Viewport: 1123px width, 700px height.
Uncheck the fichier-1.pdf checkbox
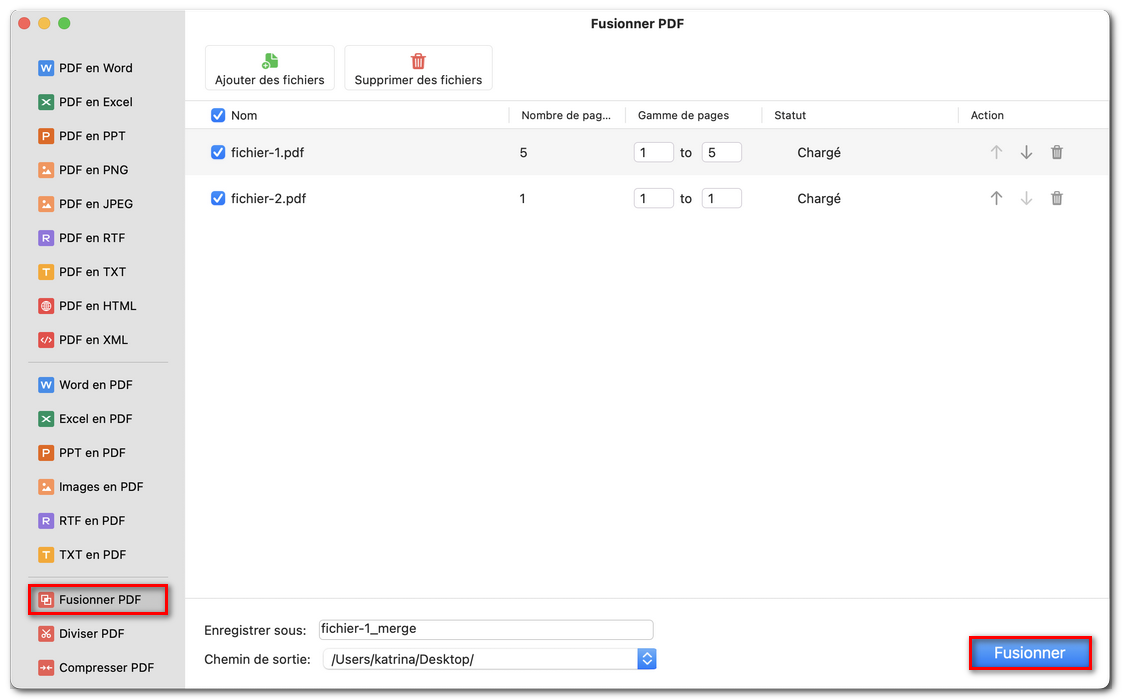217,152
